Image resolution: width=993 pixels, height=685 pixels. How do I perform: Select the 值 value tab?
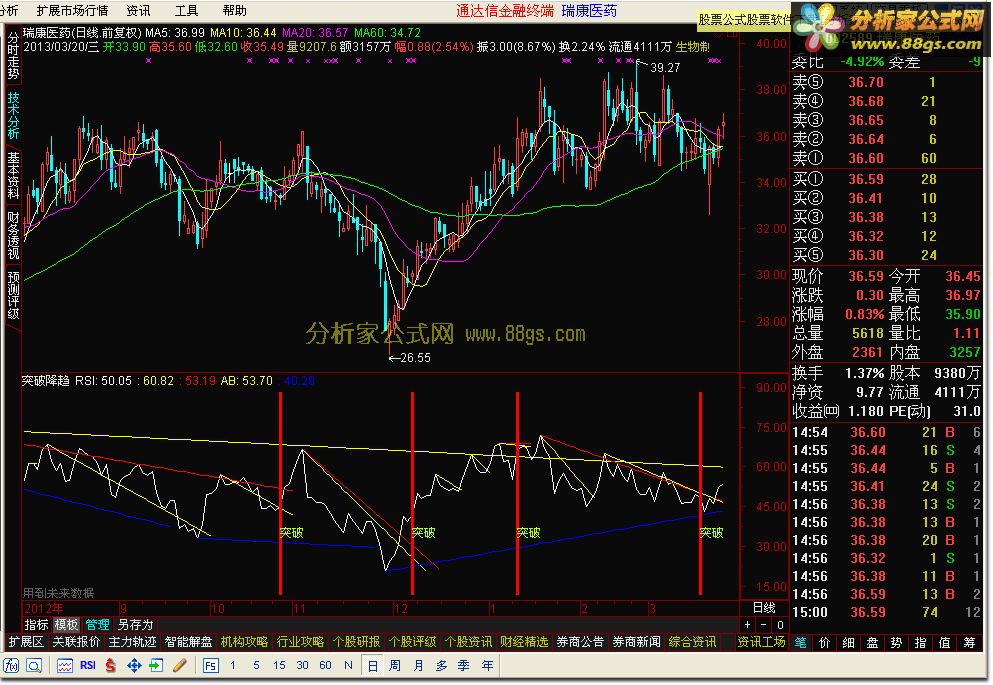click(945, 643)
